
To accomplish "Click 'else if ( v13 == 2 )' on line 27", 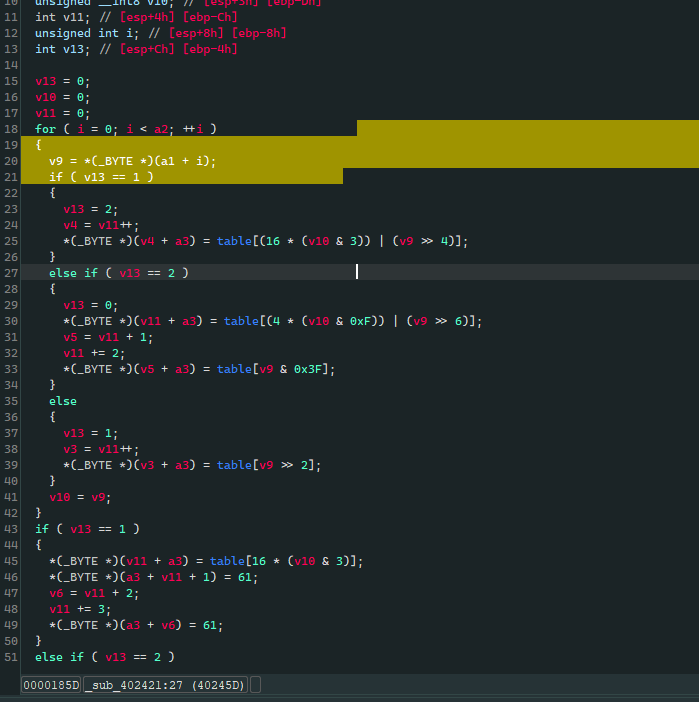I will click(x=119, y=273).
